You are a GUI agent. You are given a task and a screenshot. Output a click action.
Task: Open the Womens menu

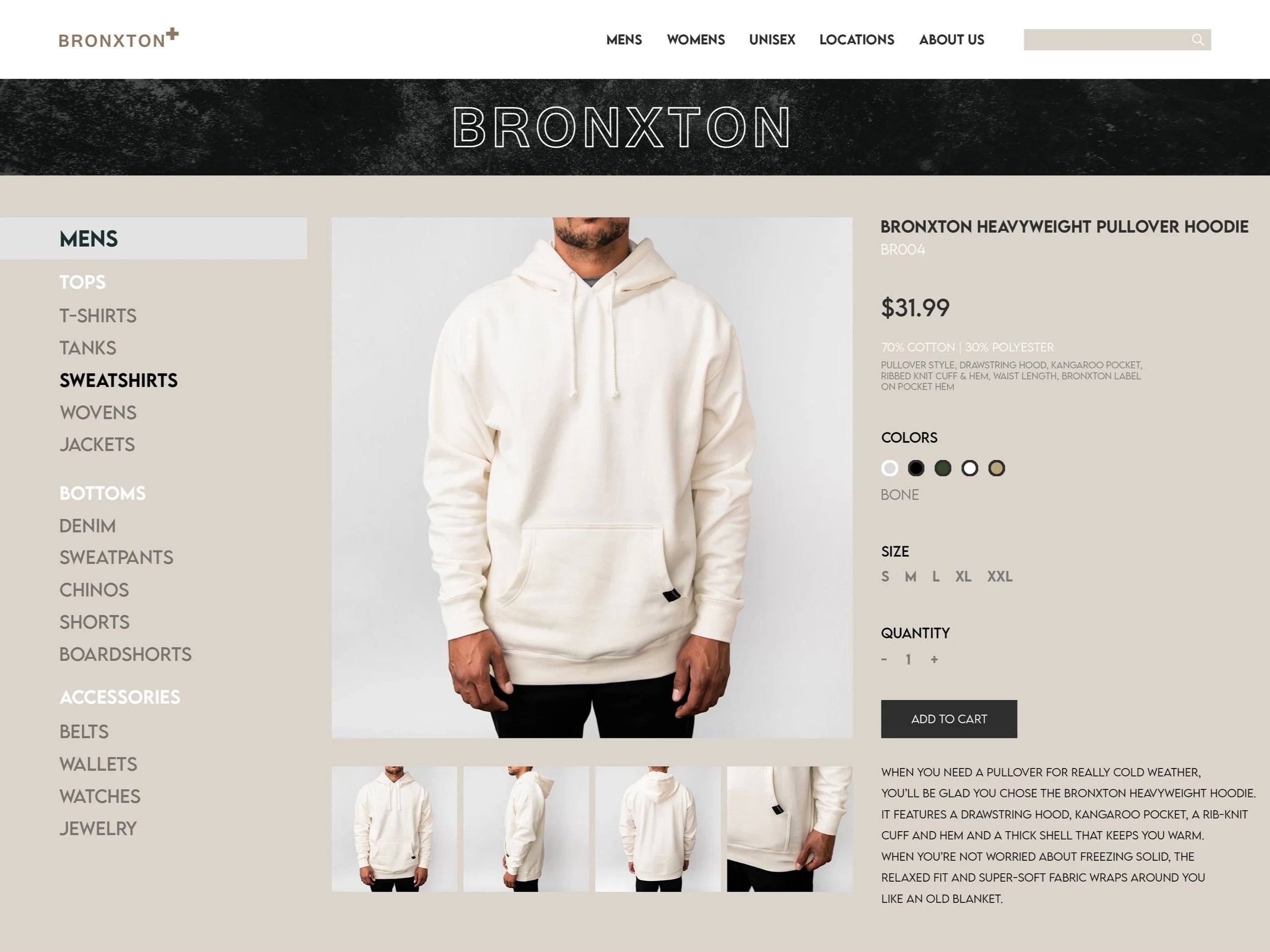(x=696, y=40)
